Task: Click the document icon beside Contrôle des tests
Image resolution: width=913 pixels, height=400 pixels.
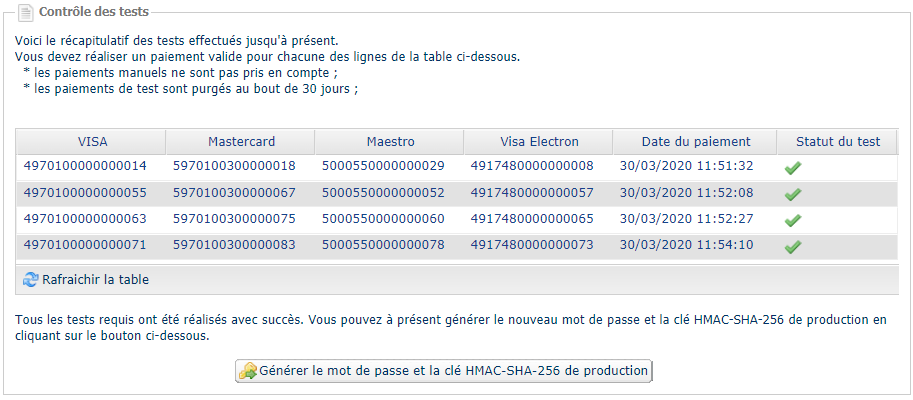Action: coord(26,12)
